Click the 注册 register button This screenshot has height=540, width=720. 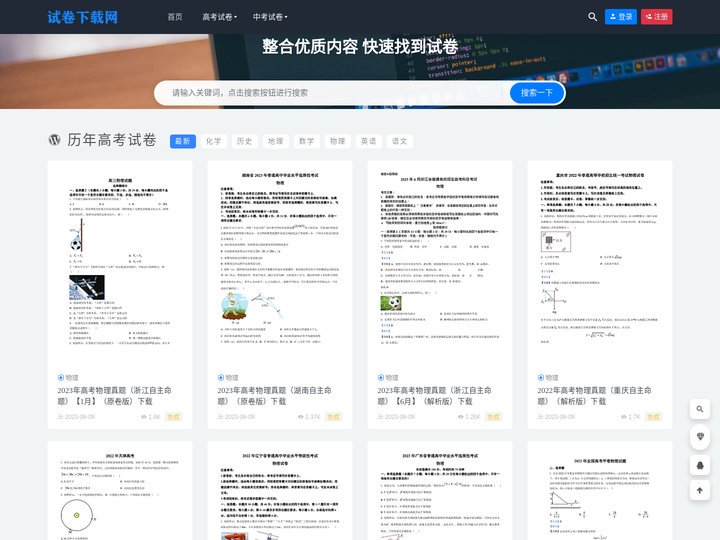pos(656,17)
